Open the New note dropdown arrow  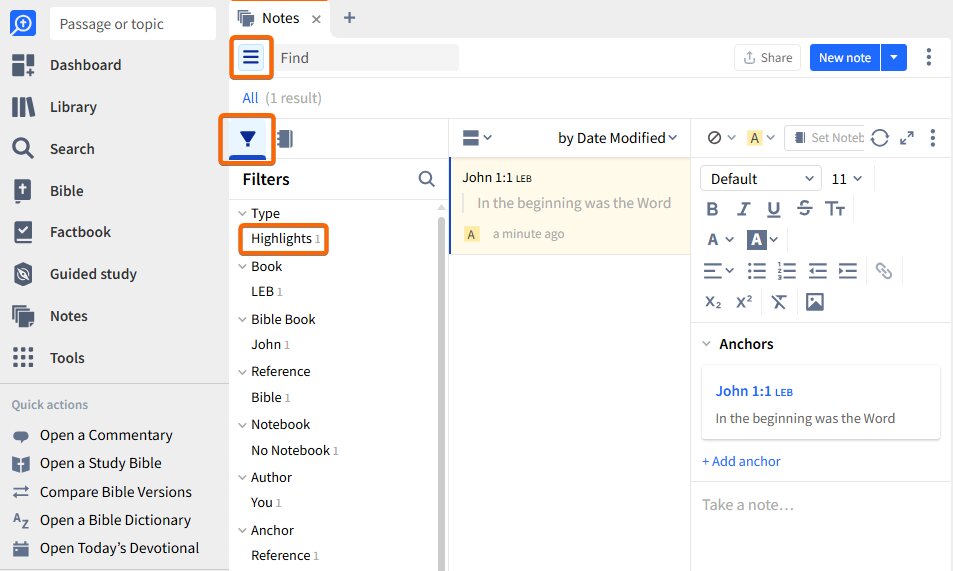coord(893,58)
